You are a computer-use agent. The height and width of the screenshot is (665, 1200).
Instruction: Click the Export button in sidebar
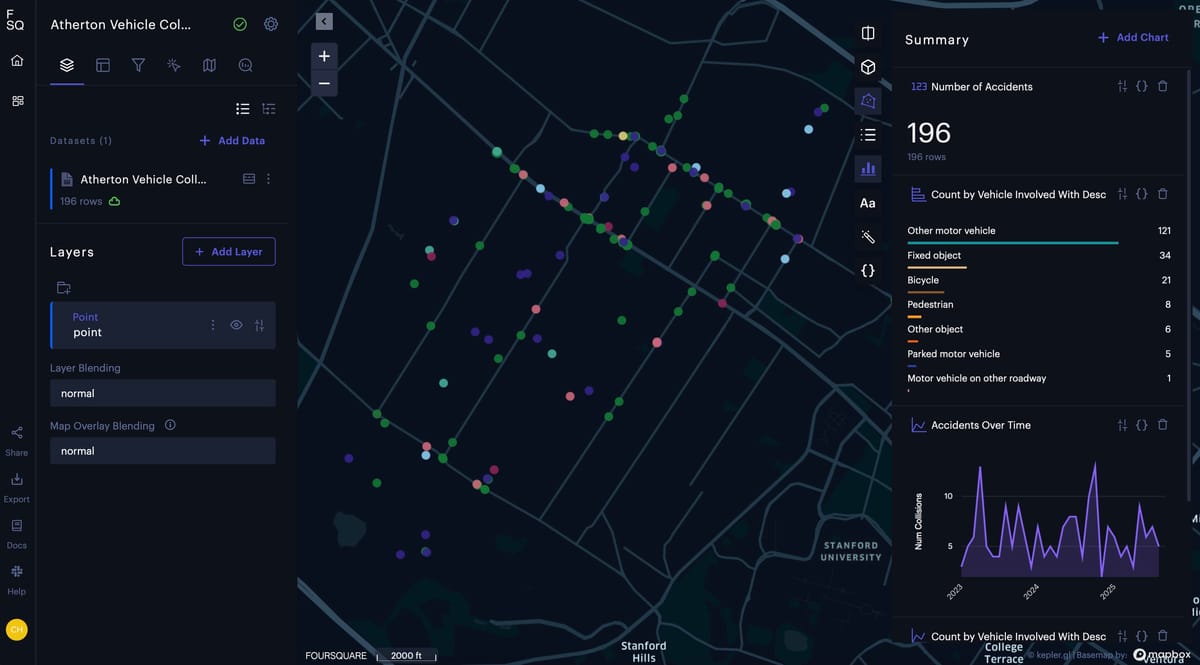click(17, 488)
